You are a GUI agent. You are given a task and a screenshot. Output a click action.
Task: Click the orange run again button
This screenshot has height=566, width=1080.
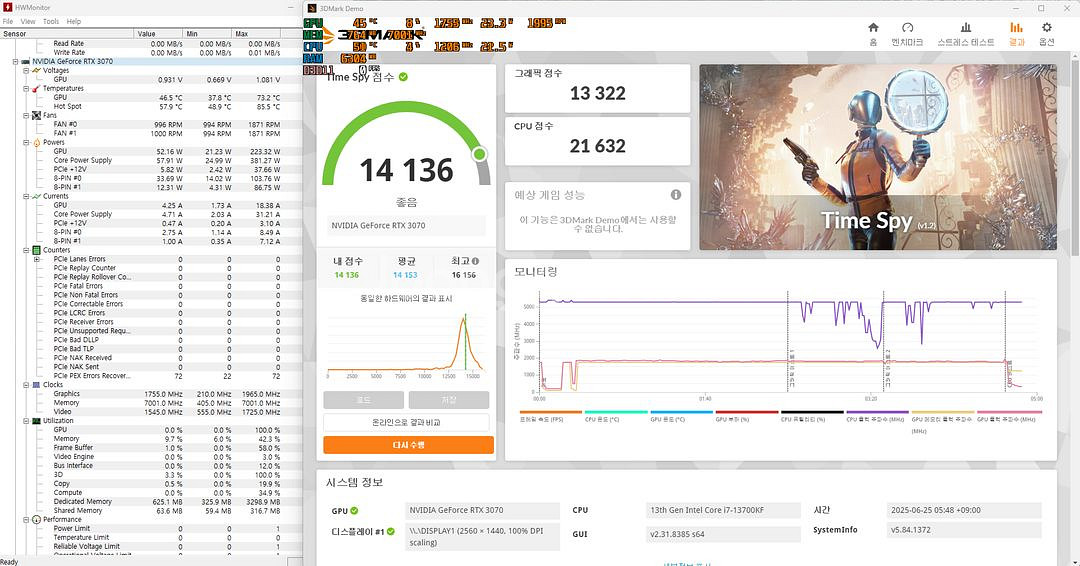point(408,445)
